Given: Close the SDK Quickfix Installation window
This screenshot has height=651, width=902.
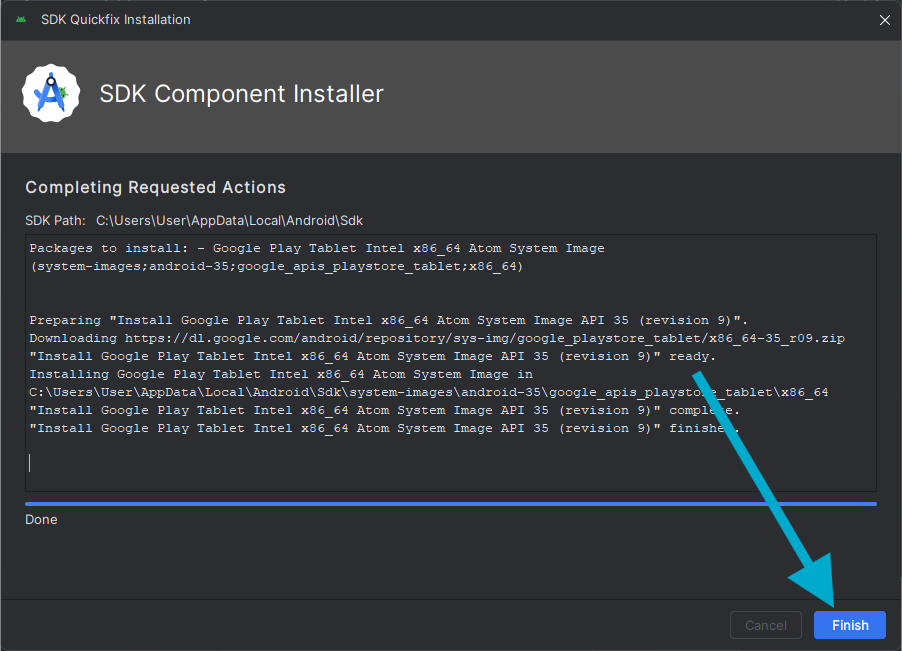Looking at the screenshot, I should pos(884,20).
